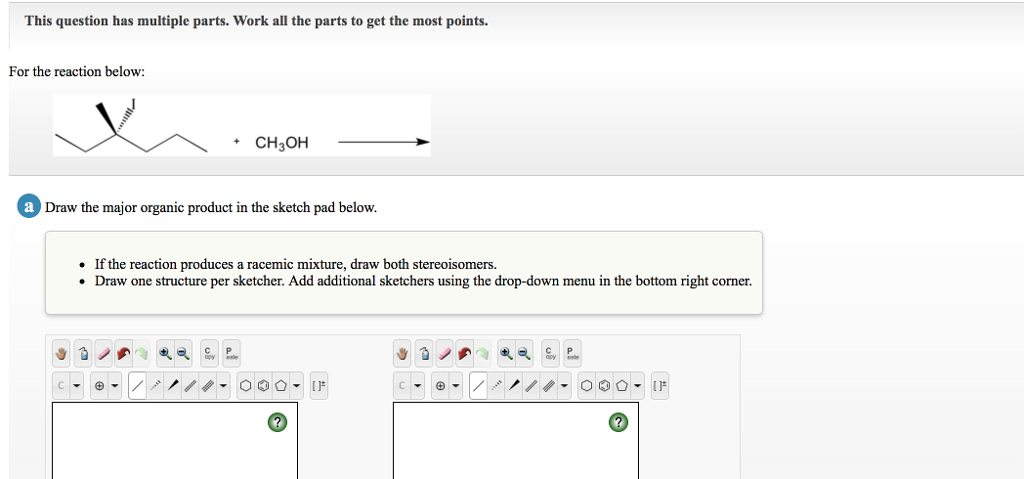Open the bond types dropdown in left sketcher
The height and width of the screenshot is (479, 1024).
coord(224,386)
